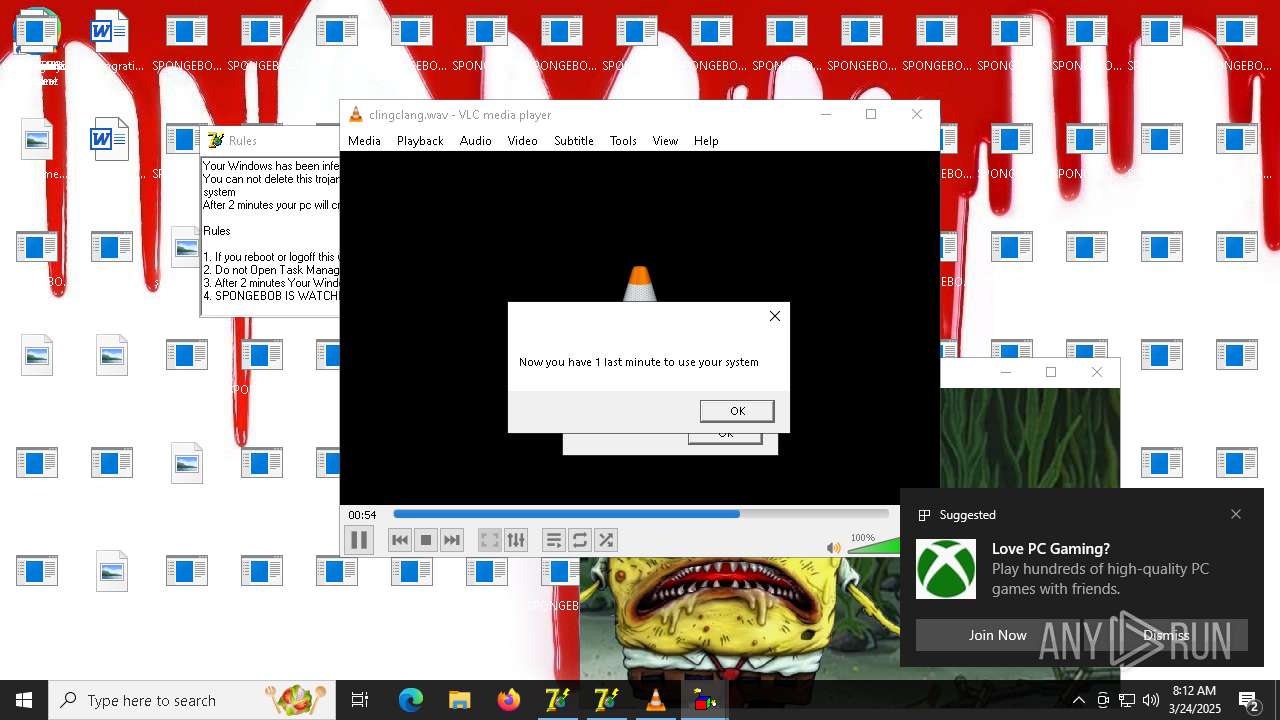
Task: Click the Suggested label icon in notification
Action: tap(925, 515)
